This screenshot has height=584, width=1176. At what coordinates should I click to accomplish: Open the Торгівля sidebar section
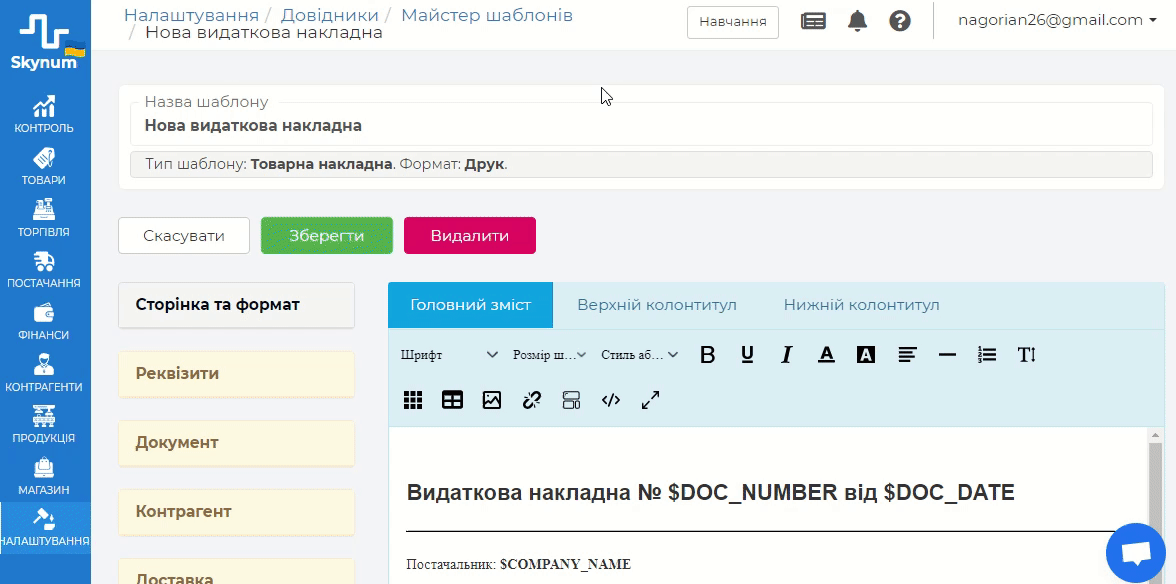[44, 218]
